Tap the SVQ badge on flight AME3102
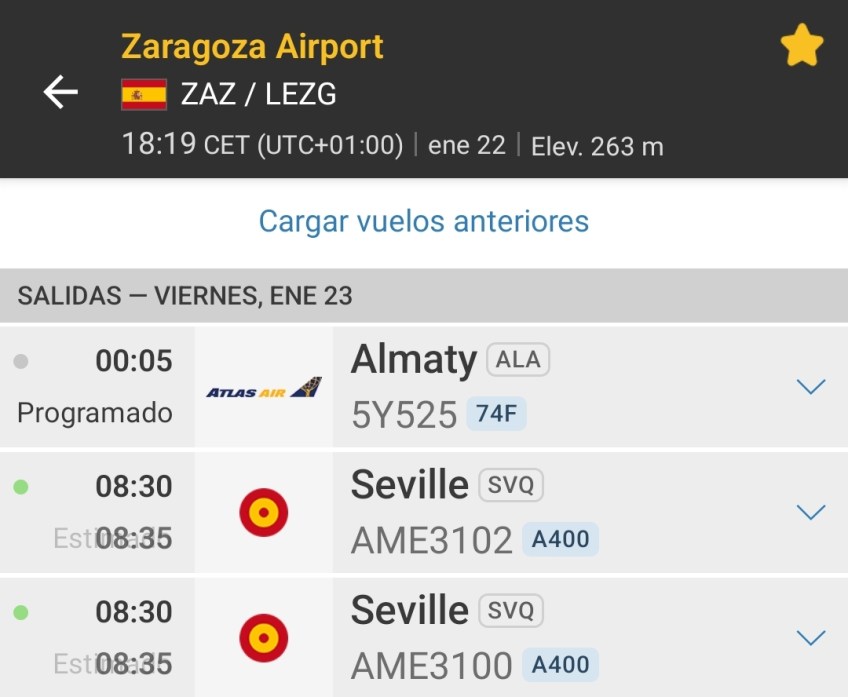 (x=511, y=486)
